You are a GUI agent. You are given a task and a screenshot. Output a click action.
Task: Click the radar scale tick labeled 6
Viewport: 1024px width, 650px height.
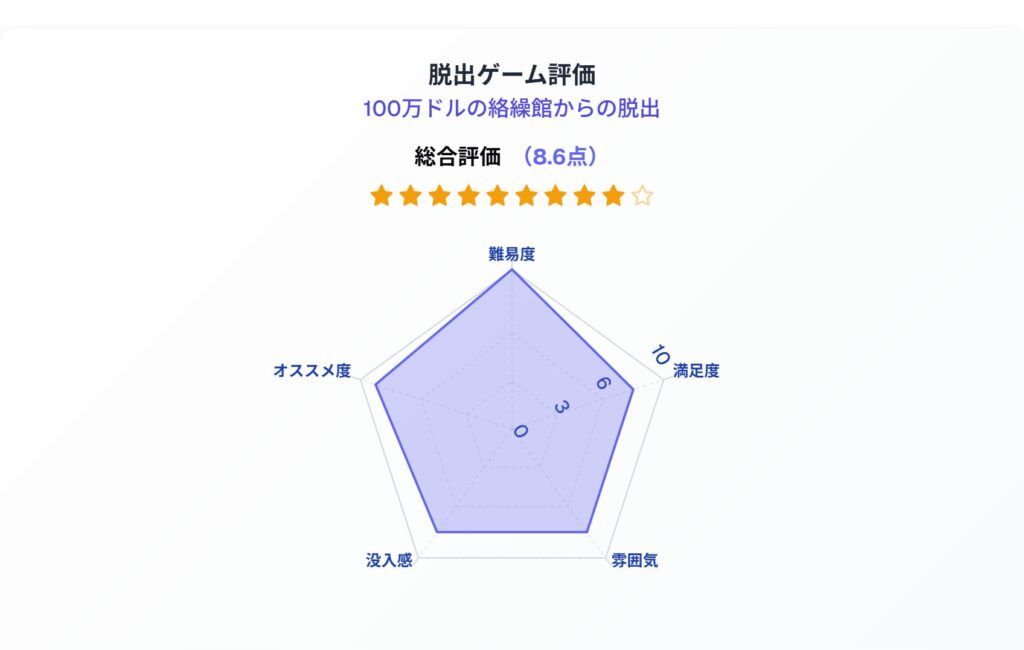tap(603, 383)
